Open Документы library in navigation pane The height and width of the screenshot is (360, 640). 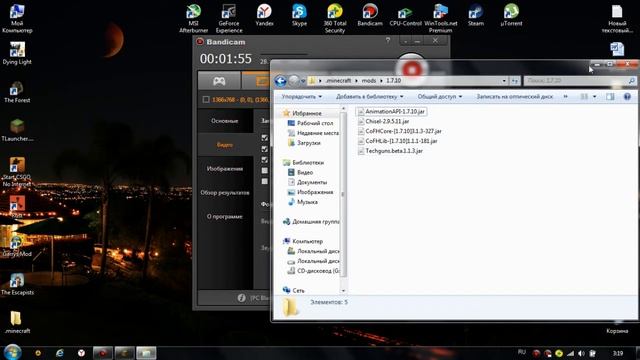[307, 182]
